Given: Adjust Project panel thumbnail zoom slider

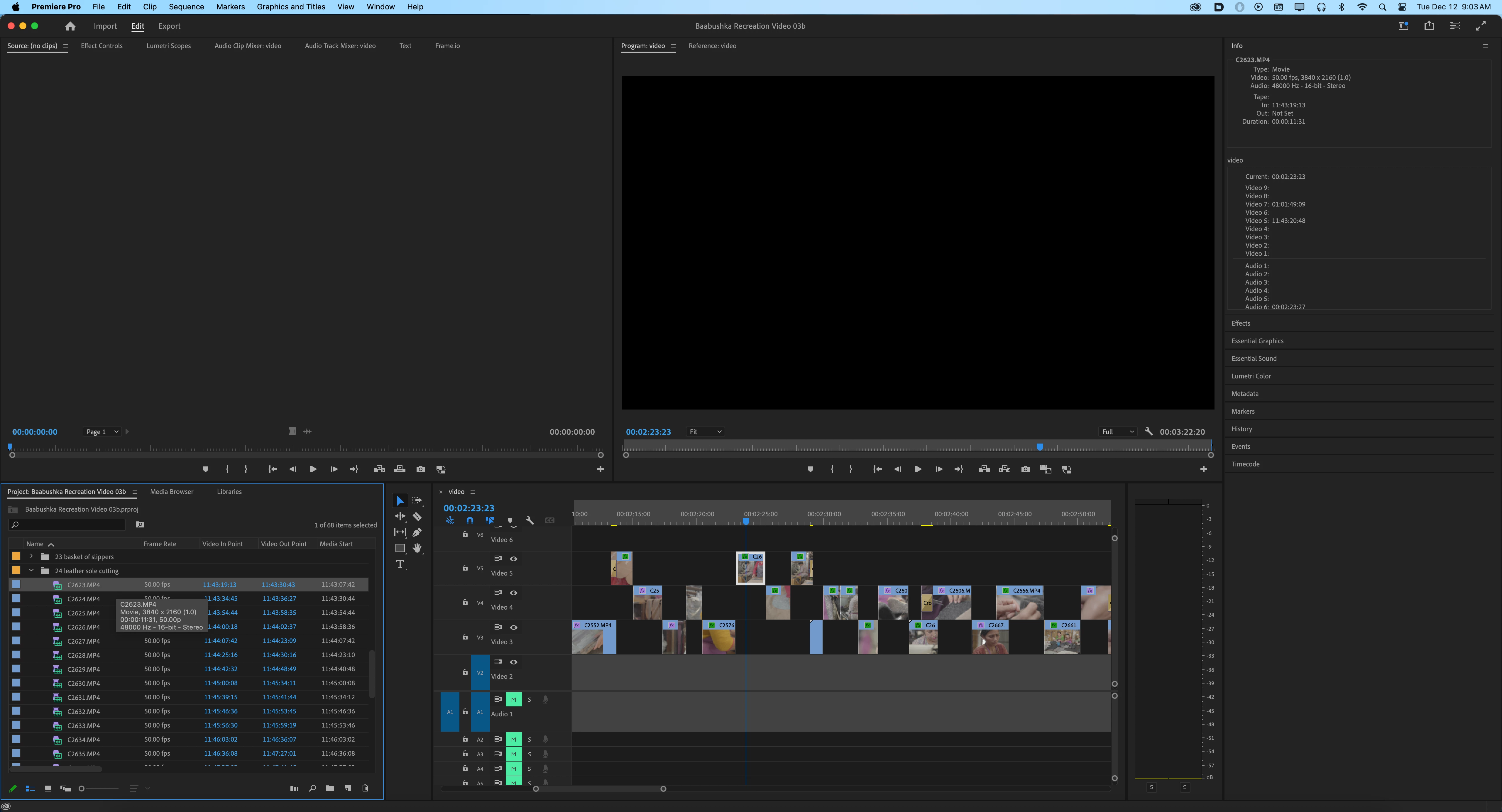Looking at the screenshot, I should click(82, 789).
